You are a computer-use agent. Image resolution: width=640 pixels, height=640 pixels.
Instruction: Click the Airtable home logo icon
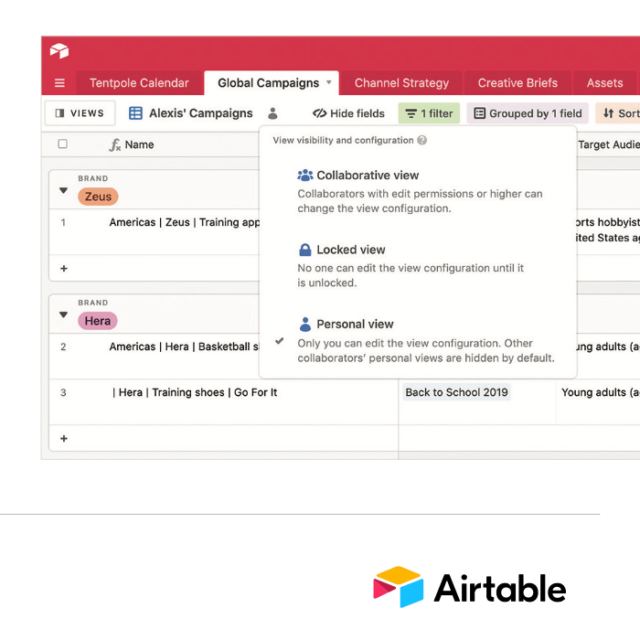[59, 51]
